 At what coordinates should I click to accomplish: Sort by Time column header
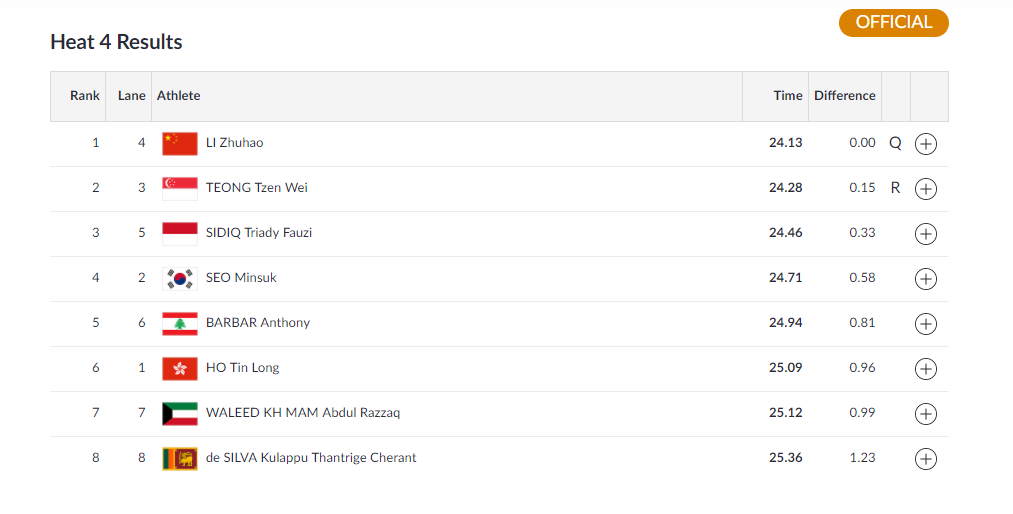click(x=788, y=96)
